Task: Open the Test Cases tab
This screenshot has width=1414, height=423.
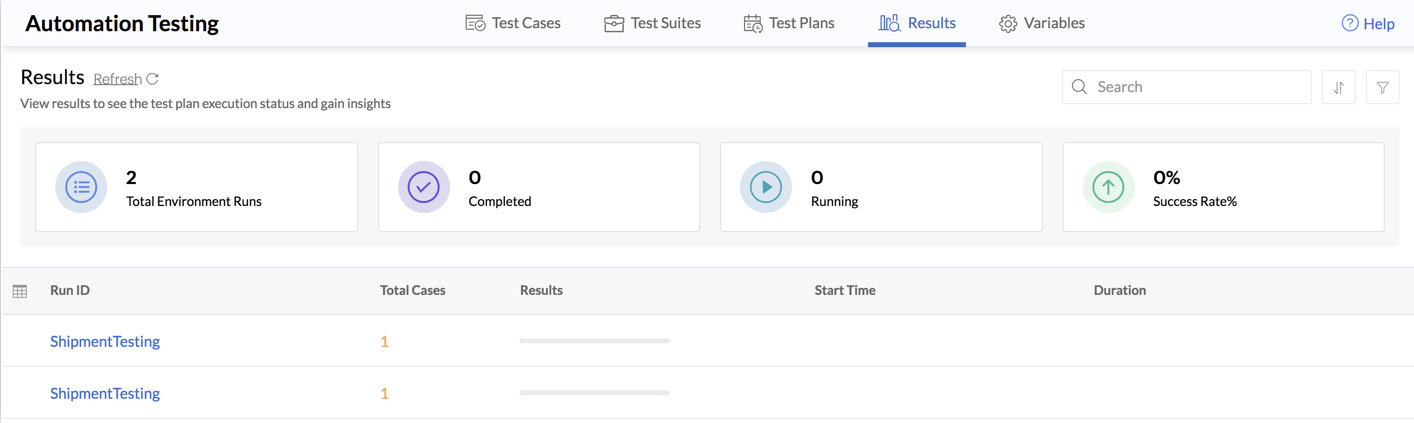Action: (513, 23)
